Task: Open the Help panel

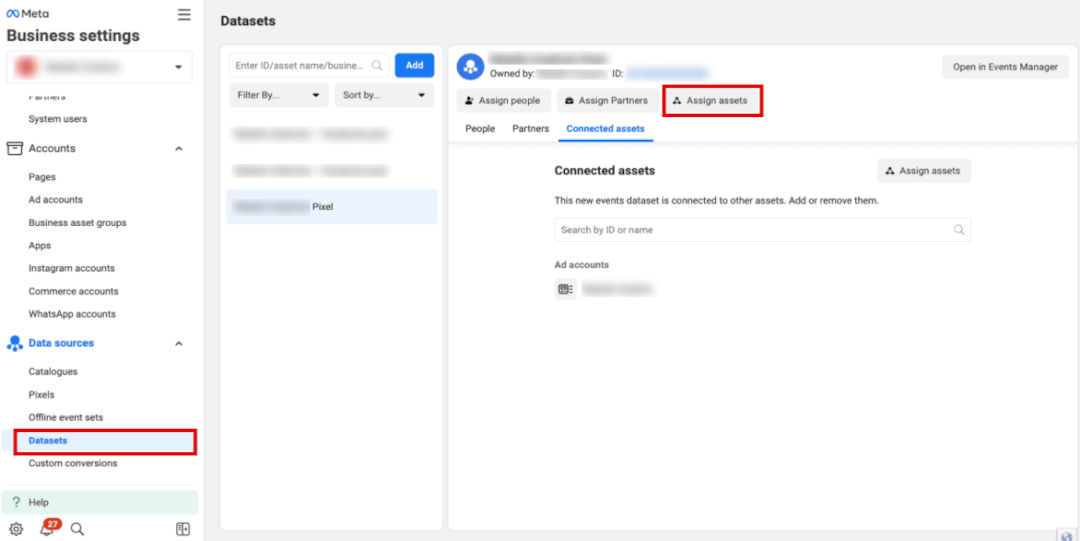Action: pos(100,502)
